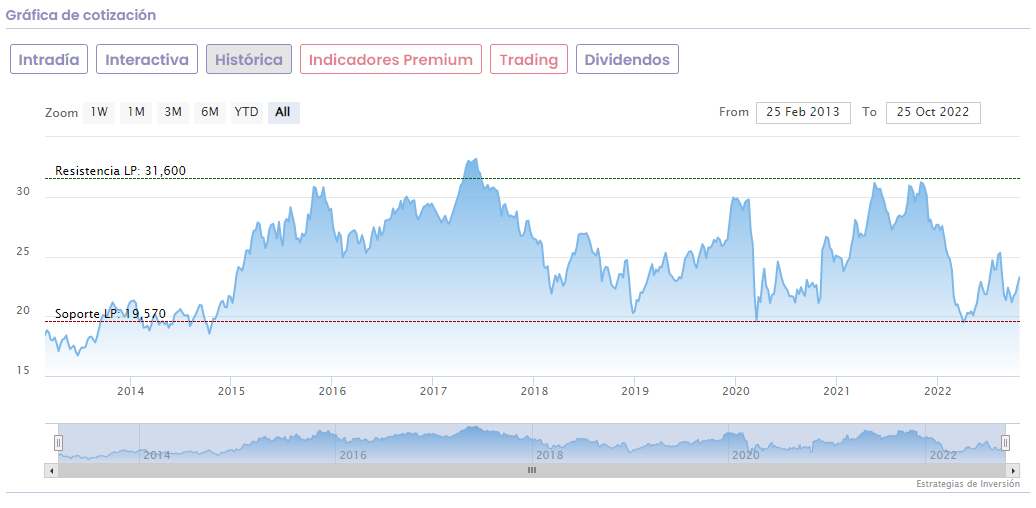Viewport: 1036px width, 508px height.
Task: Open the Intradía chart tab
Action: (x=49, y=60)
